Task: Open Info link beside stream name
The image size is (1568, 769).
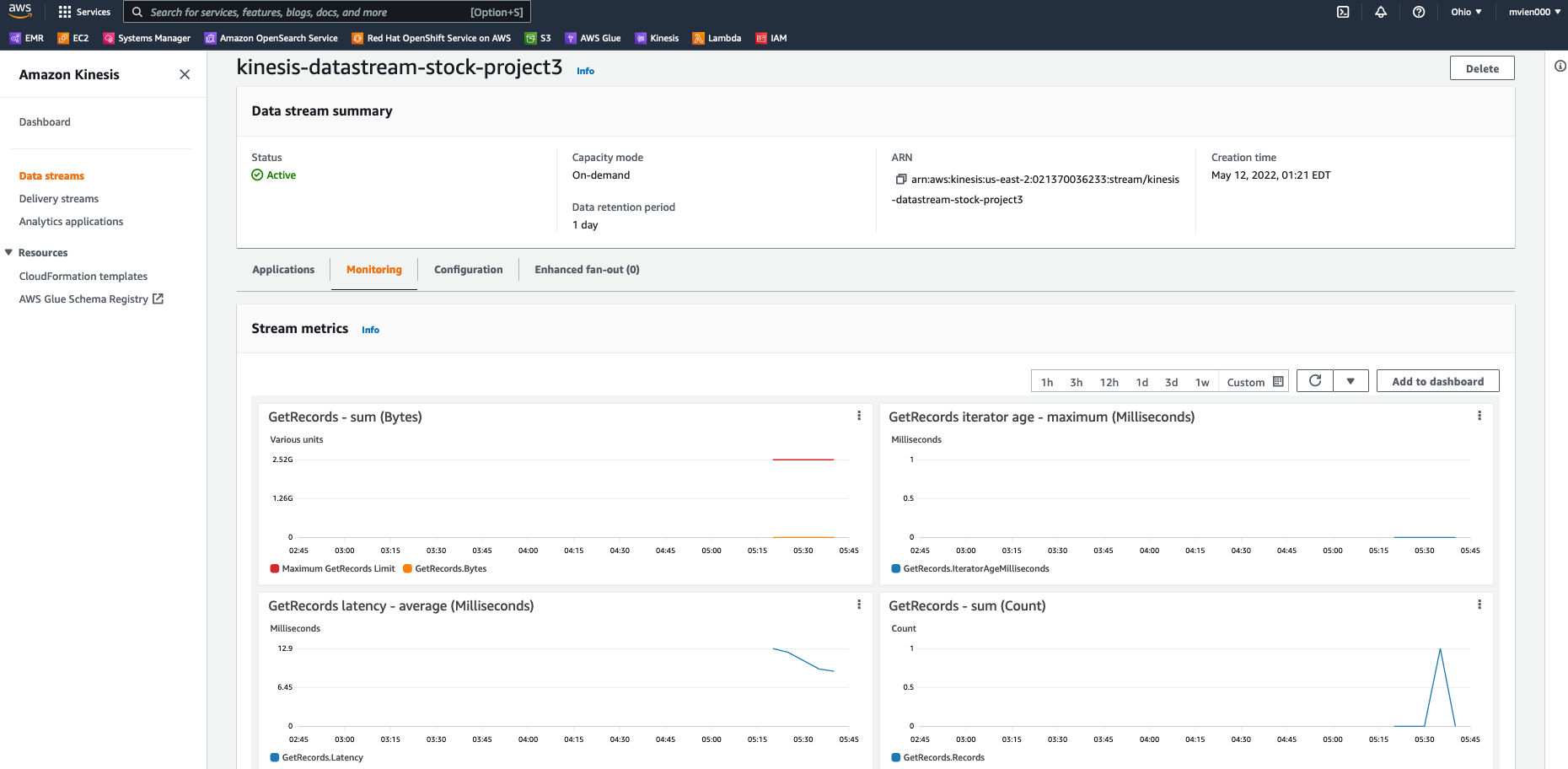Action: coord(585,71)
